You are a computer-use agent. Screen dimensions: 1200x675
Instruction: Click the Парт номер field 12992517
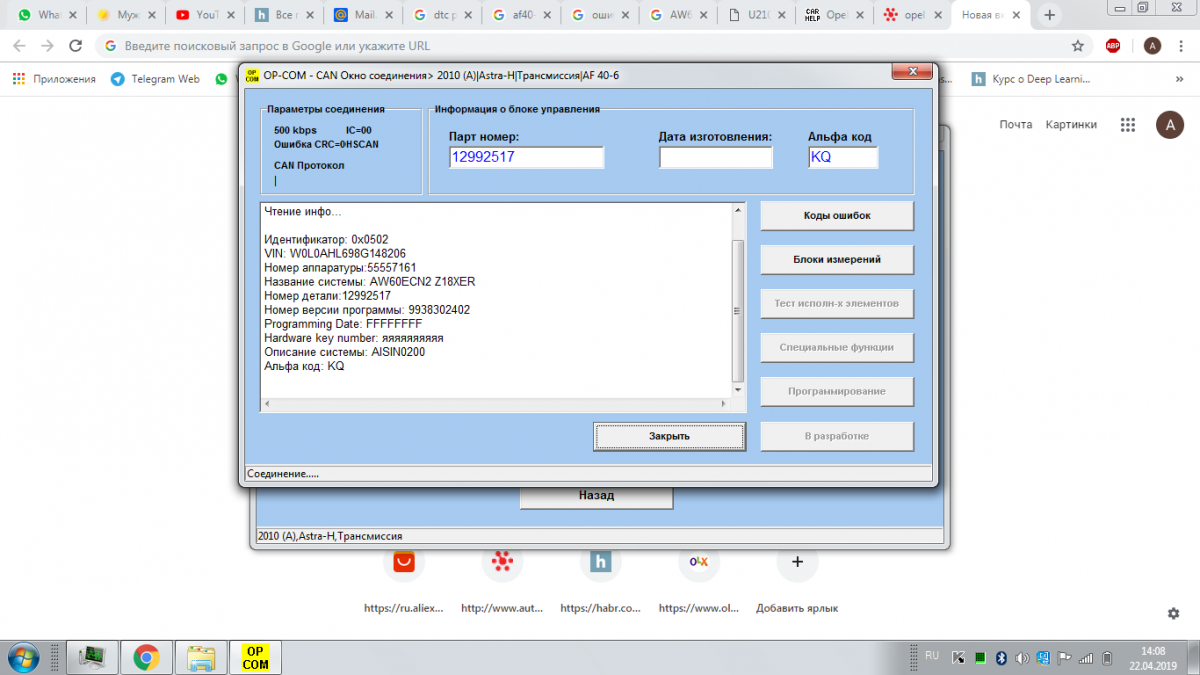526,158
